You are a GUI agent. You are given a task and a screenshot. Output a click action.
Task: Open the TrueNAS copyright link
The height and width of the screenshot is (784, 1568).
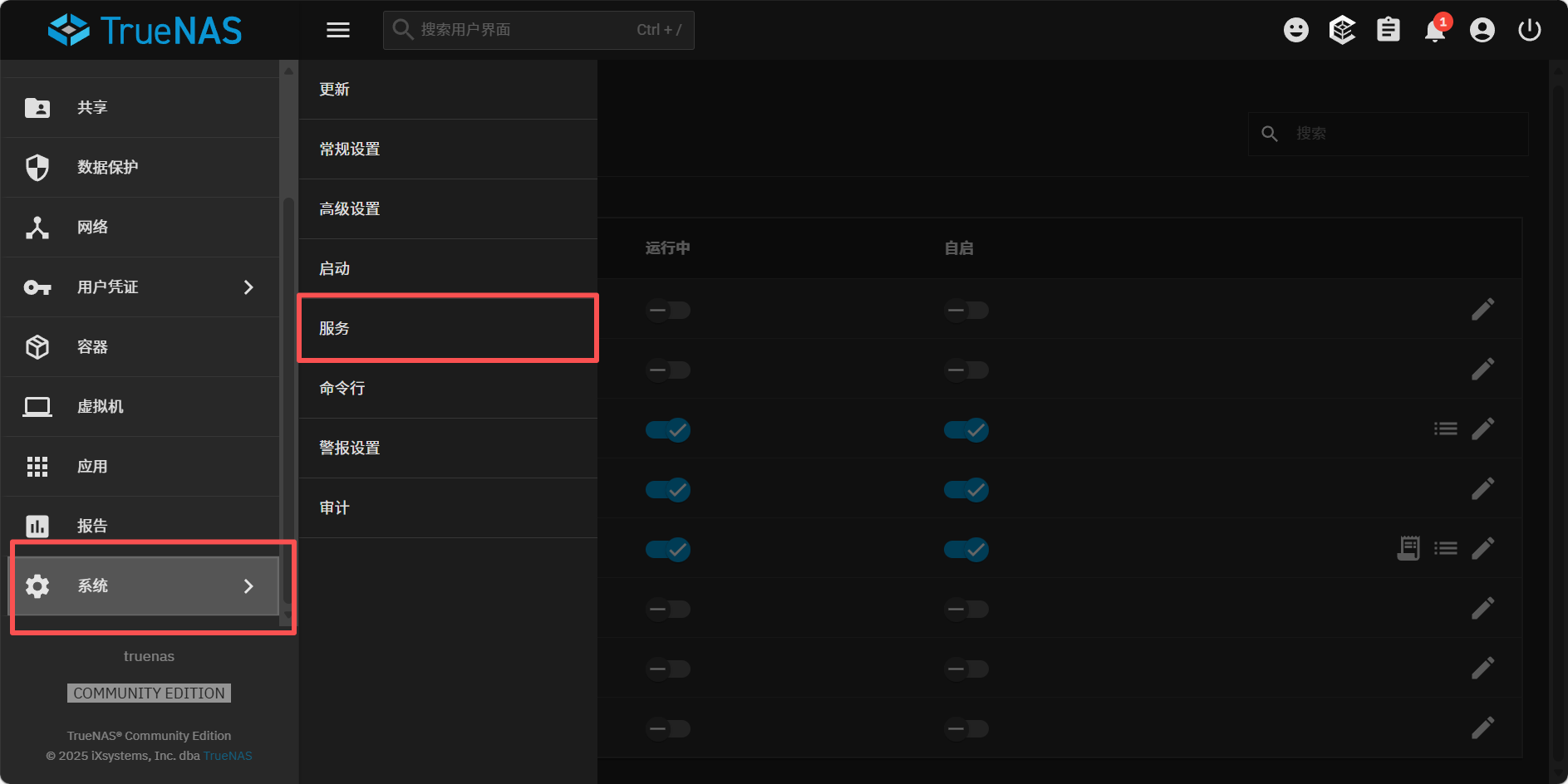point(228,756)
